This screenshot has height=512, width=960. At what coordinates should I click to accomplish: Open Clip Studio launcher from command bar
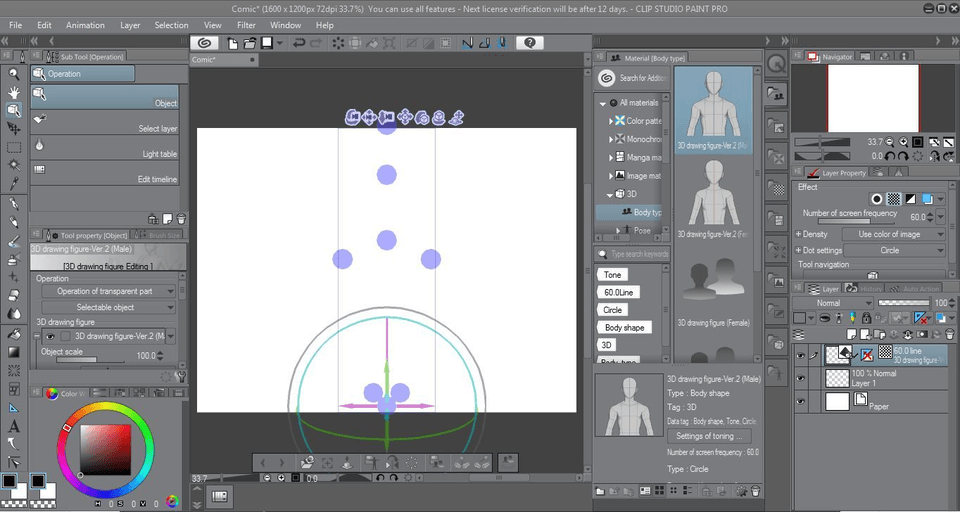tap(204, 43)
